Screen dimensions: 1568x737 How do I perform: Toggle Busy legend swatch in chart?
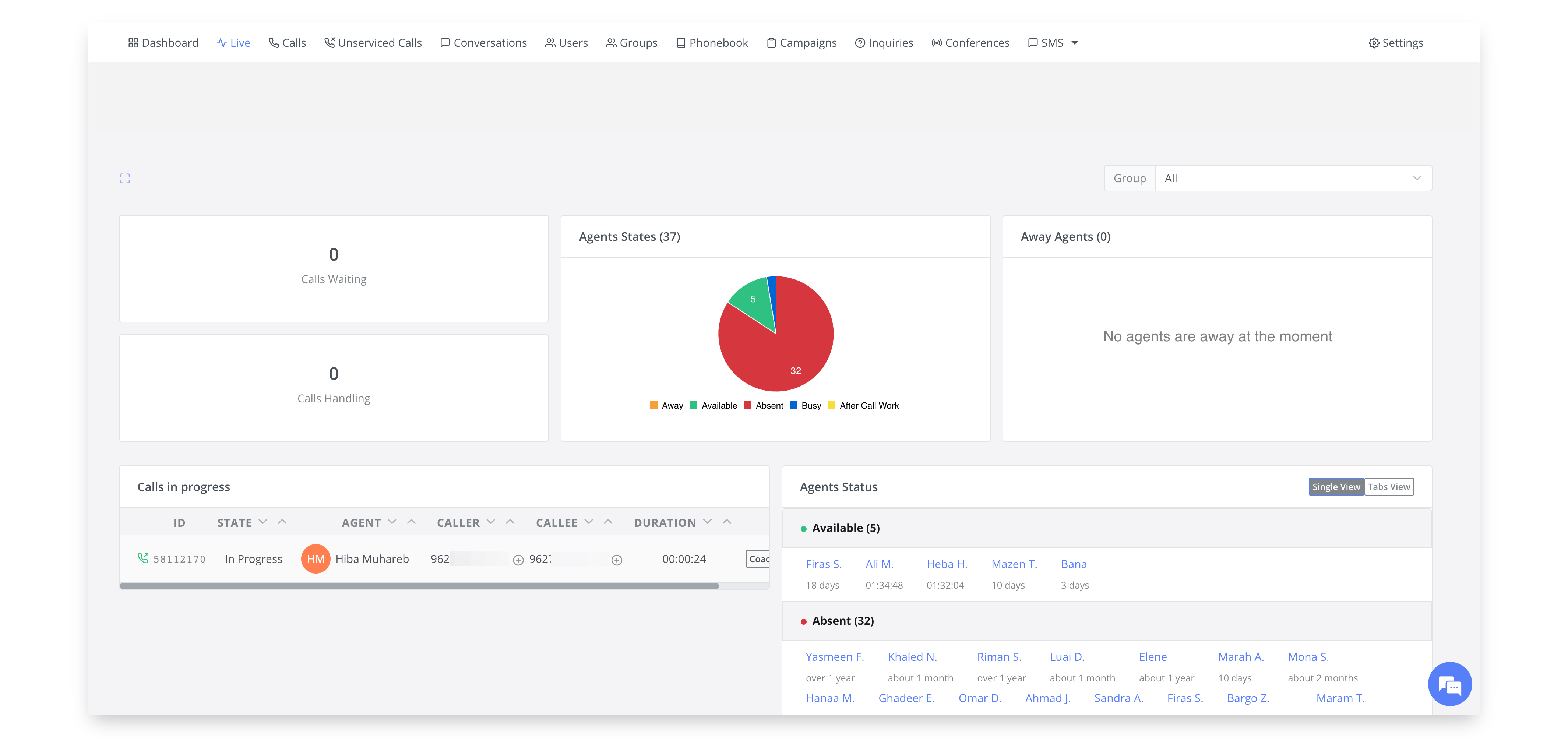pyautogui.click(x=794, y=405)
